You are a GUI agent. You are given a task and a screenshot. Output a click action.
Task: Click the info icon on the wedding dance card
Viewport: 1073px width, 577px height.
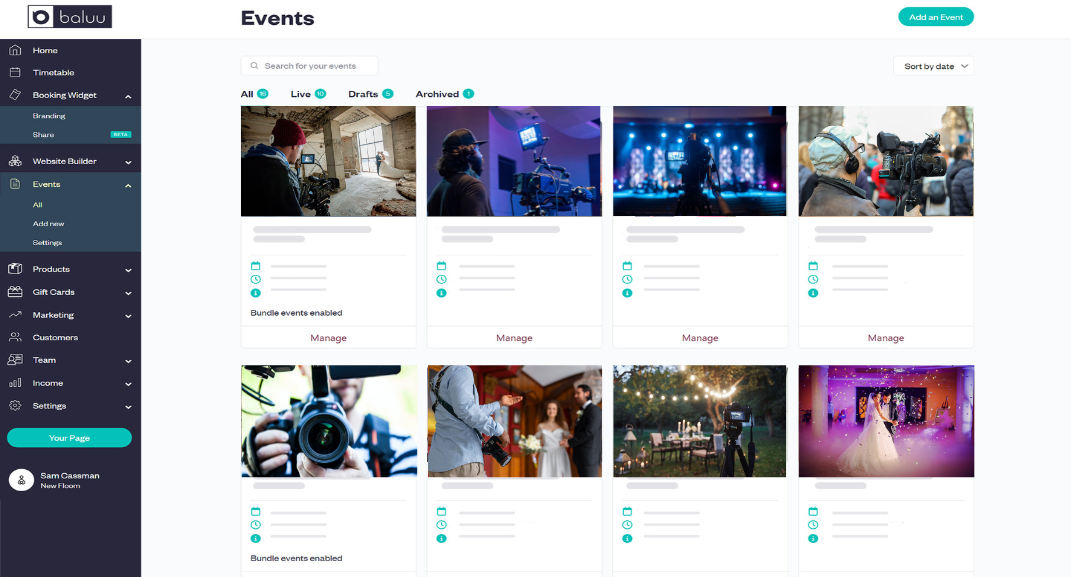click(813, 539)
